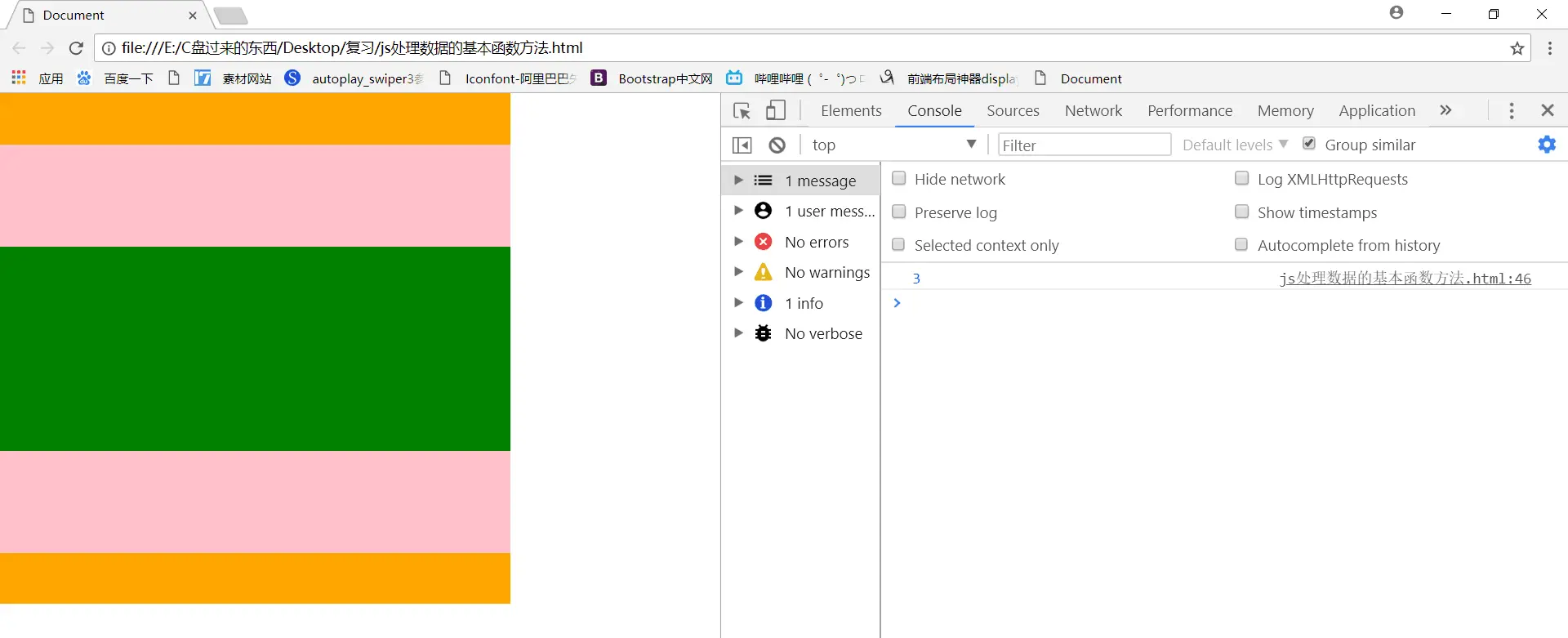This screenshot has height=638, width=1568.
Task: Switch to the Sources tab
Action: [1013, 110]
